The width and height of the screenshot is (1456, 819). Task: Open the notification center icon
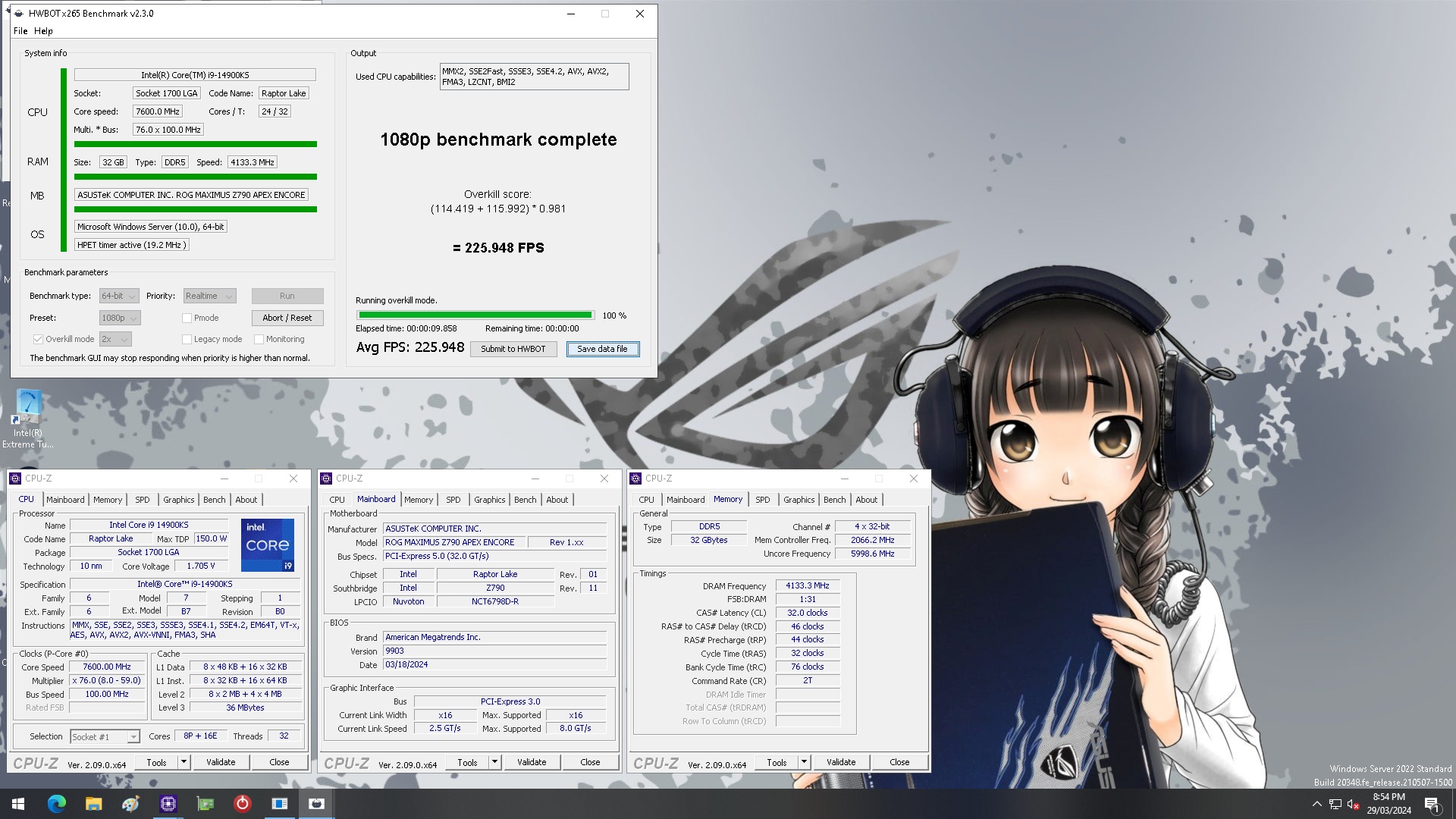click(x=1432, y=804)
